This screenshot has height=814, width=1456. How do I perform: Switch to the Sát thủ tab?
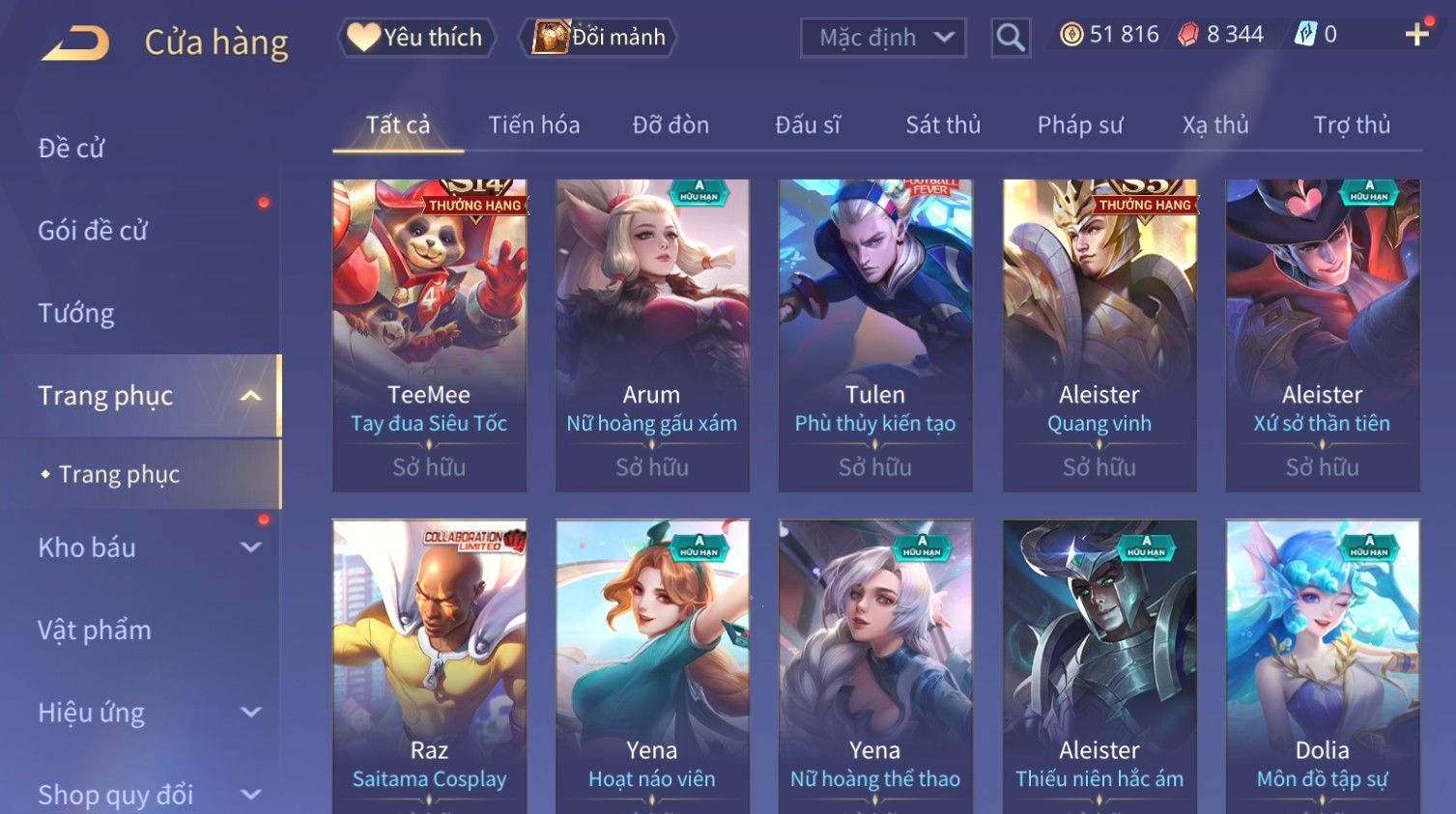pos(943,125)
